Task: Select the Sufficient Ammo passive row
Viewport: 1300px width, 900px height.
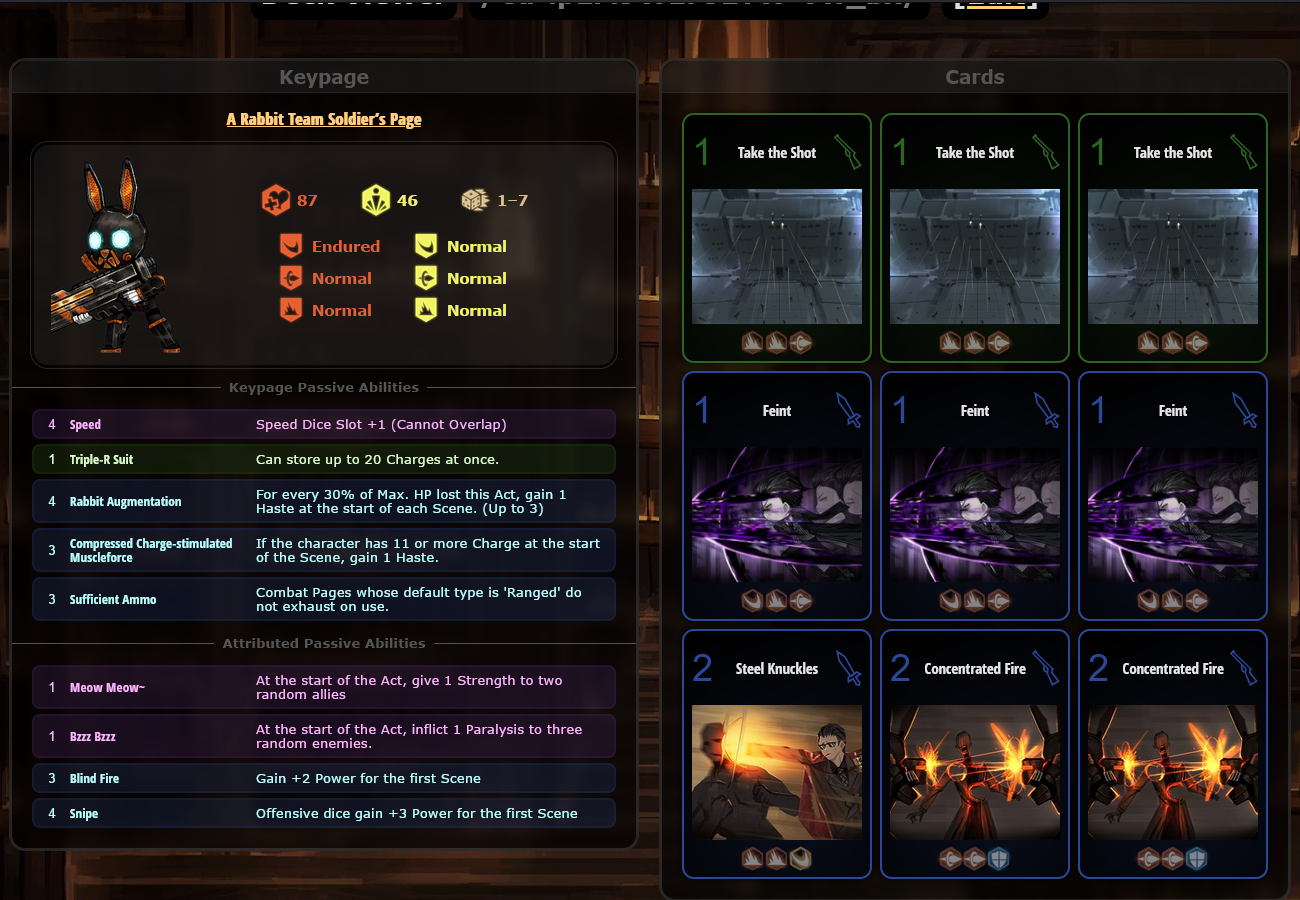Action: point(324,599)
